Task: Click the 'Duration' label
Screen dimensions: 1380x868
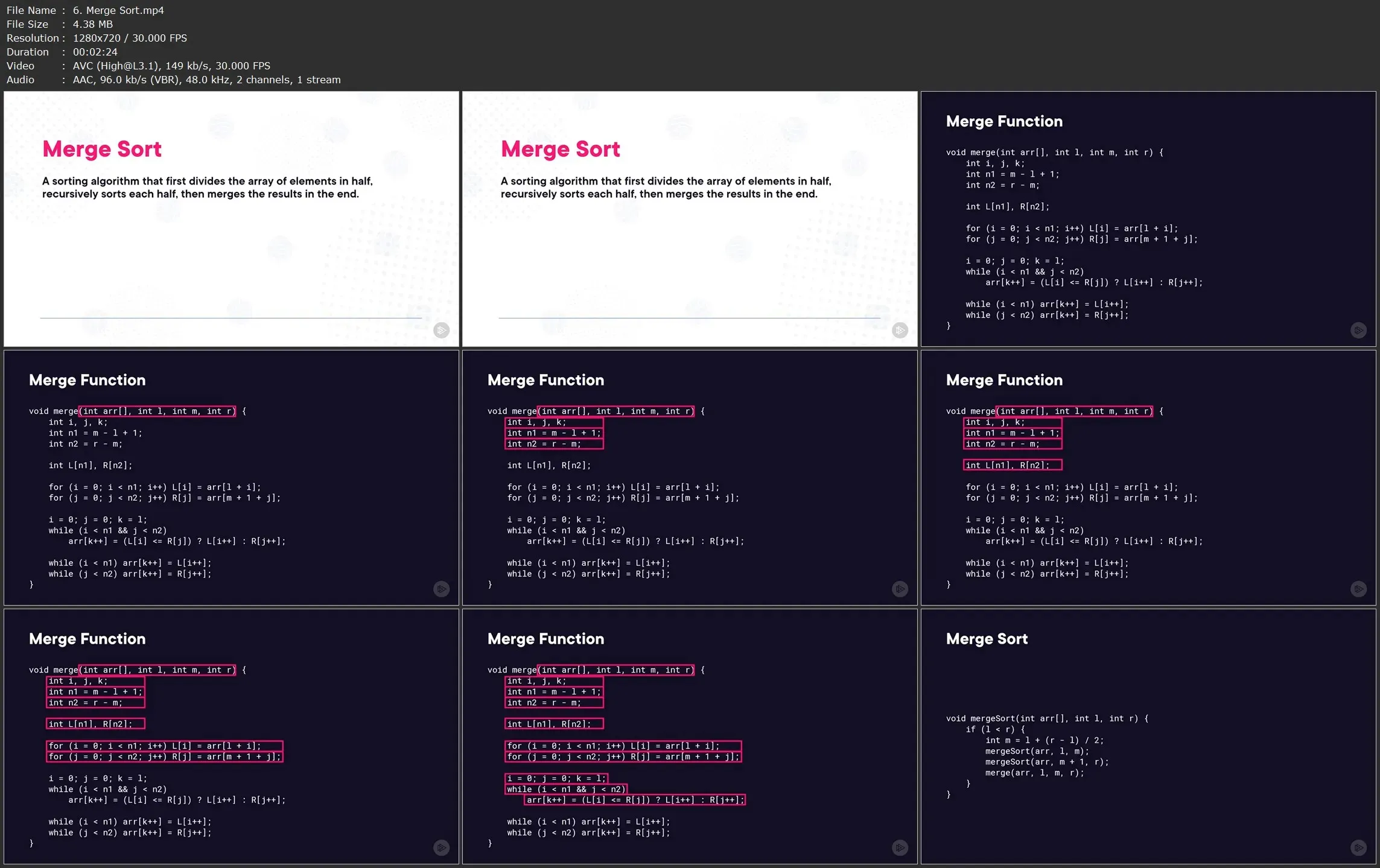Action: tap(28, 52)
